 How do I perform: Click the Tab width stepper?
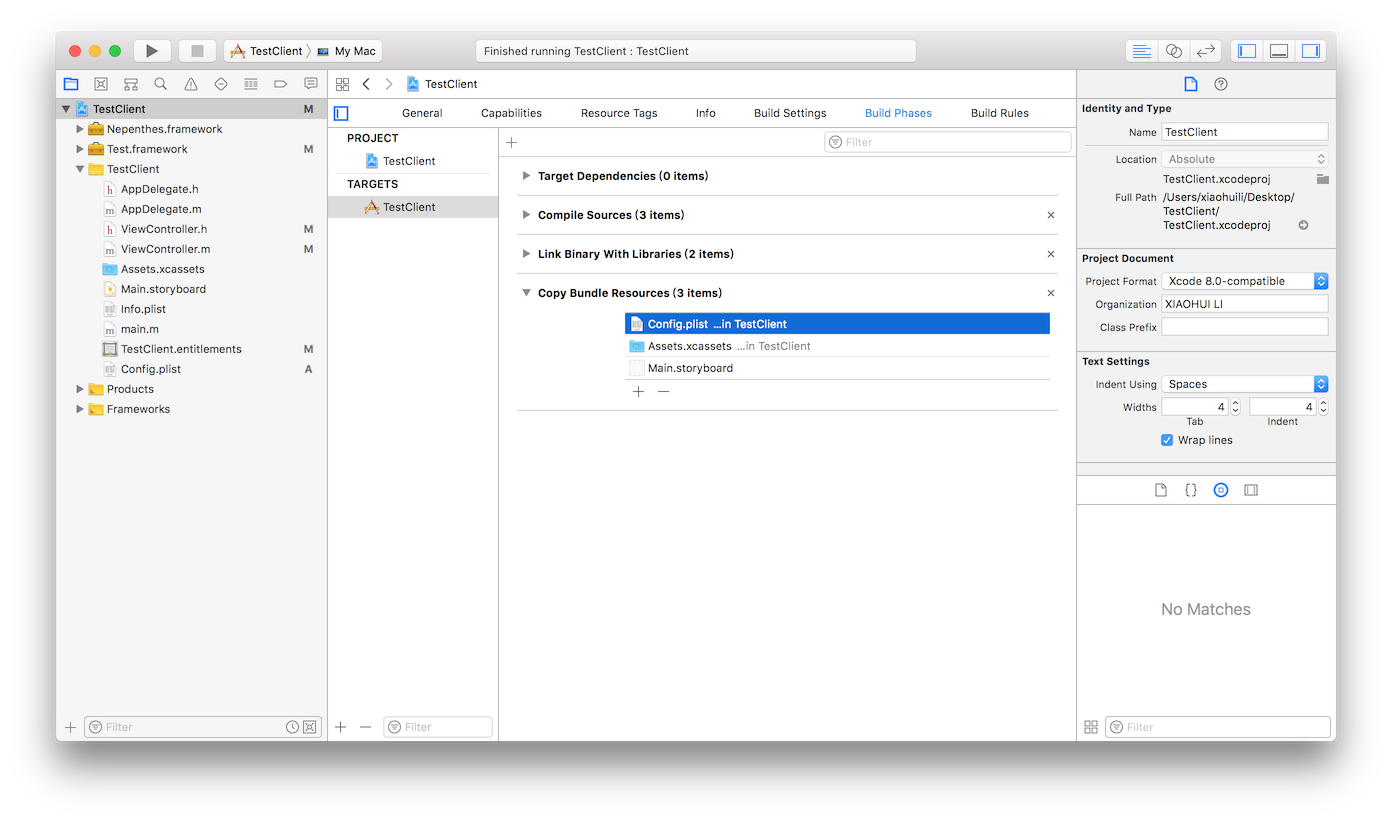[x=1235, y=407]
